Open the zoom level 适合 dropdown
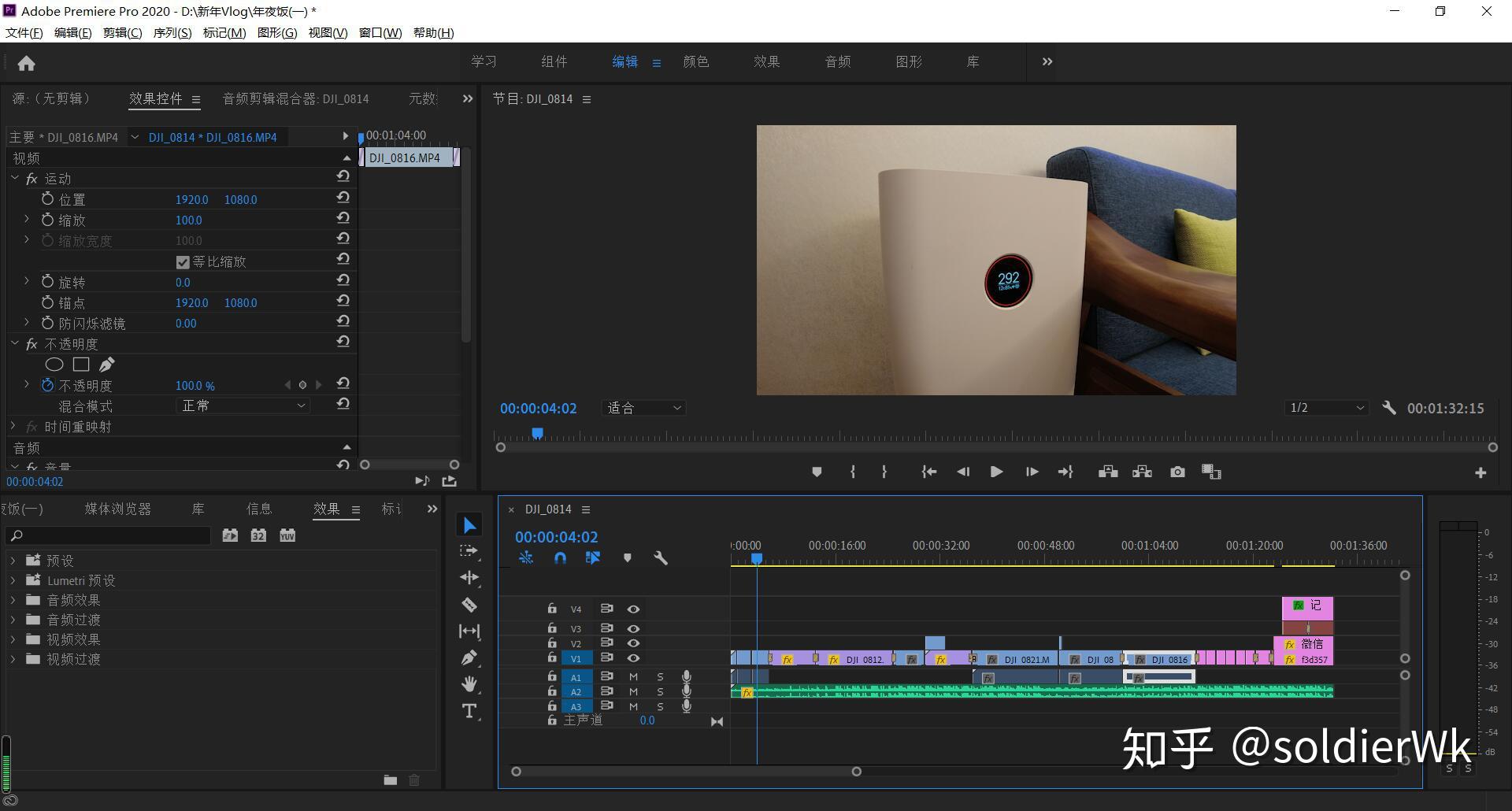The image size is (1512, 811). pyautogui.click(x=643, y=408)
